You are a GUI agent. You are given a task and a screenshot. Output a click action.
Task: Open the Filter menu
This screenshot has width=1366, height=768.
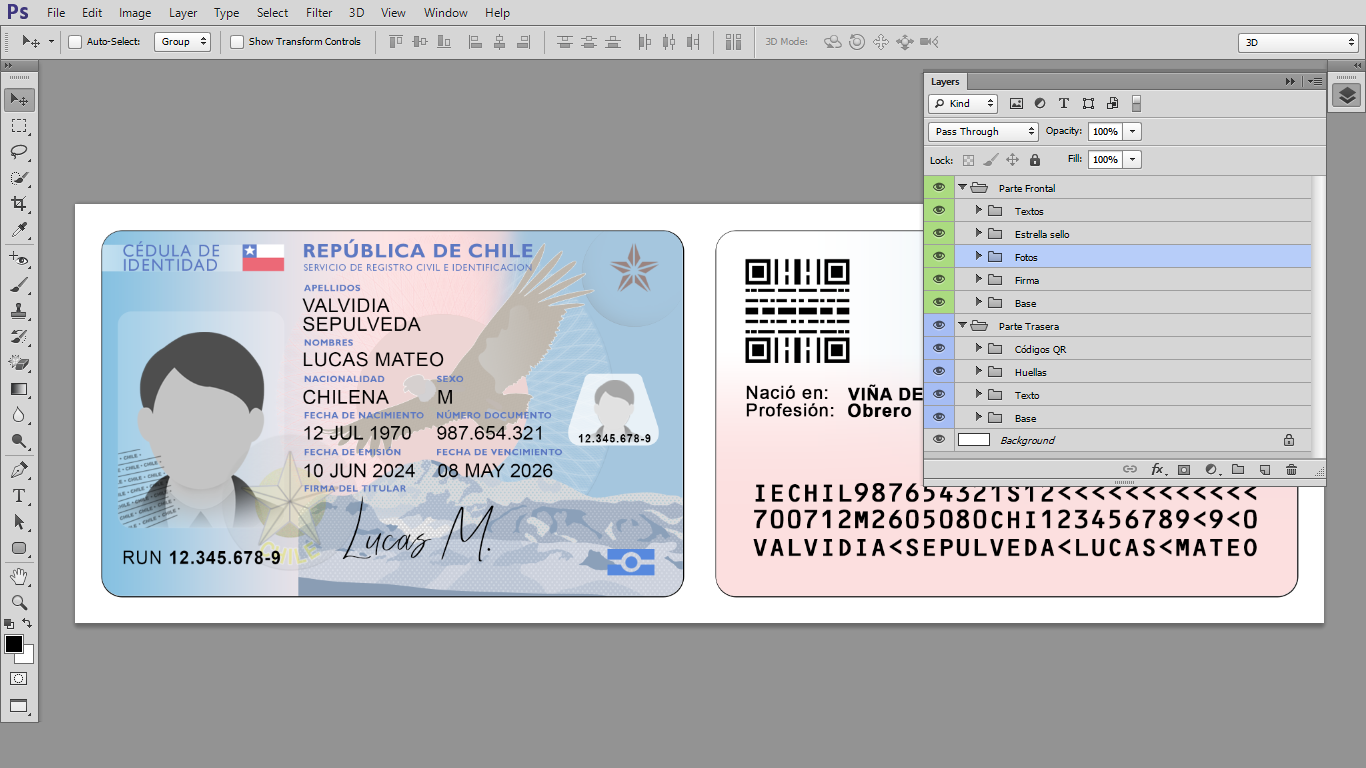click(319, 13)
